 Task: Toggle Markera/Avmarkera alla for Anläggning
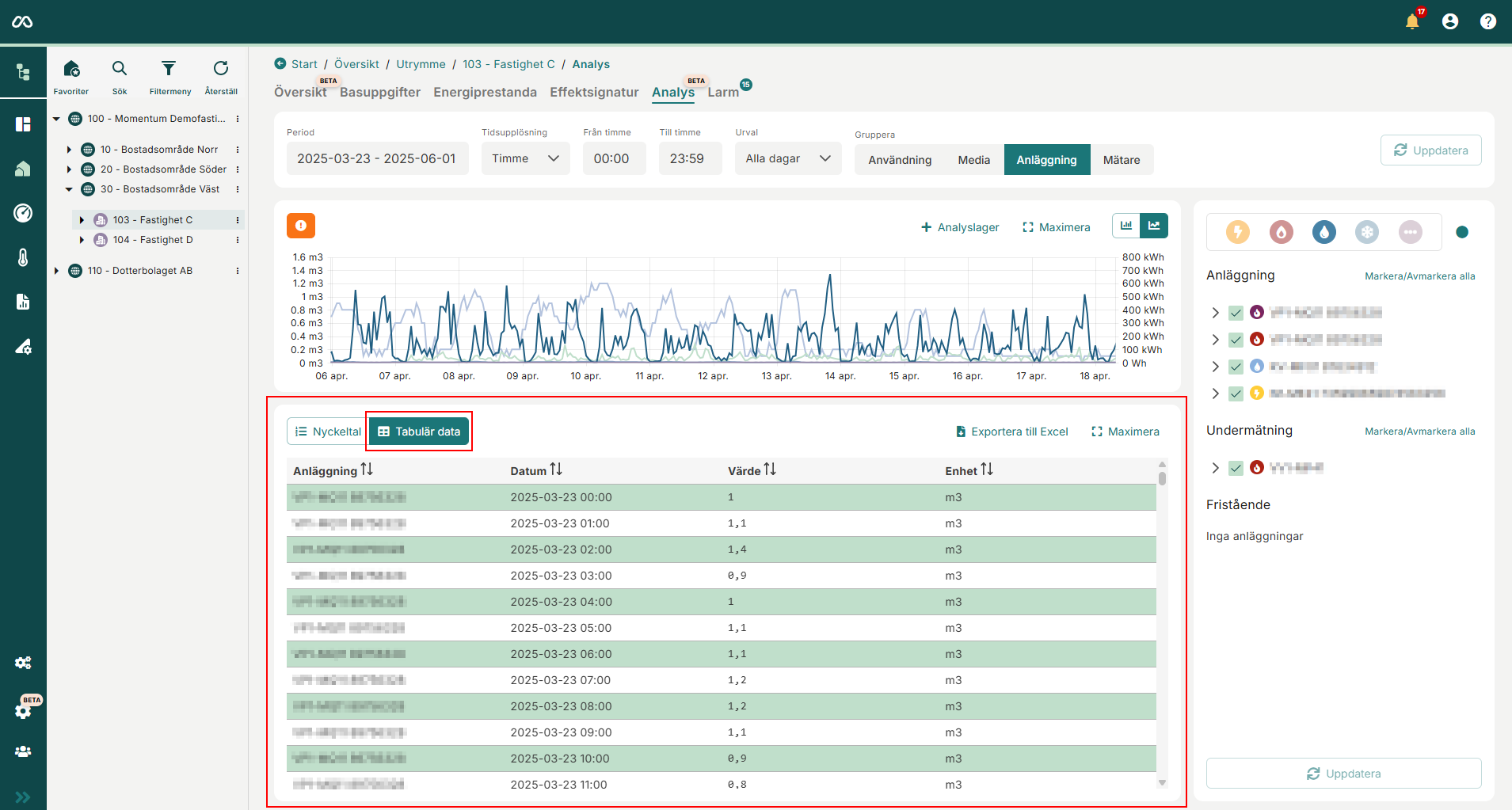(1419, 276)
